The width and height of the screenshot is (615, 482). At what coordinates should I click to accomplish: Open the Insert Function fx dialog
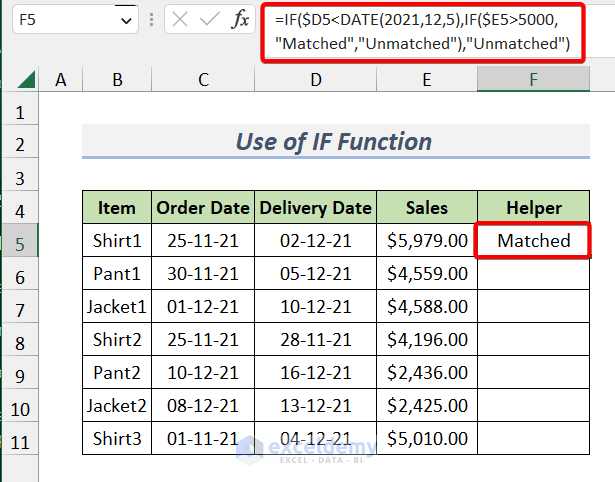pyautogui.click(x=240, y=19)
